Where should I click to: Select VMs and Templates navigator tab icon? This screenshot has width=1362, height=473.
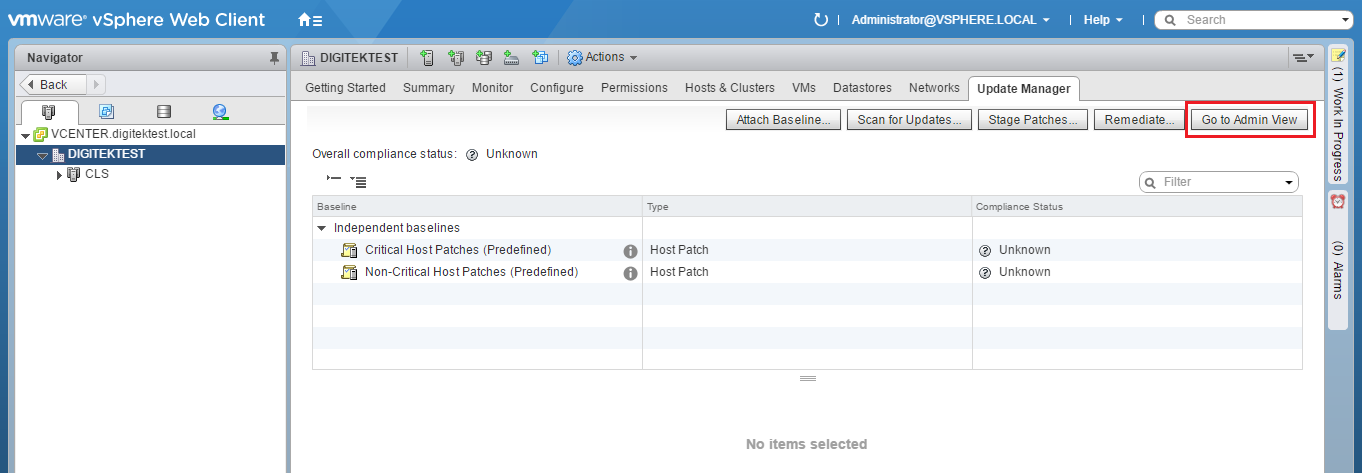click(106, 112)
